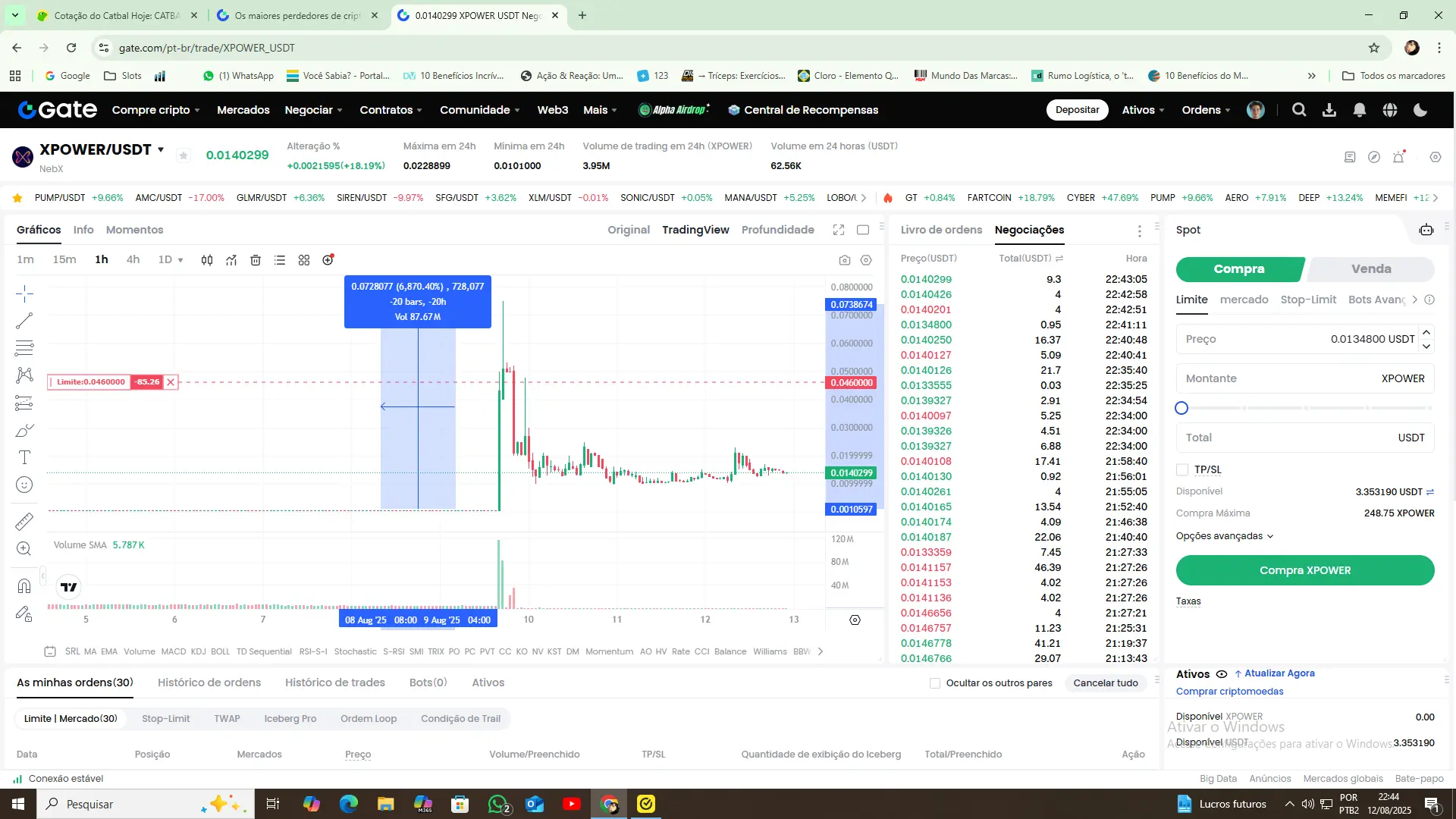
Task: Open chart settings gear icon
Action: tap(866, 260)
